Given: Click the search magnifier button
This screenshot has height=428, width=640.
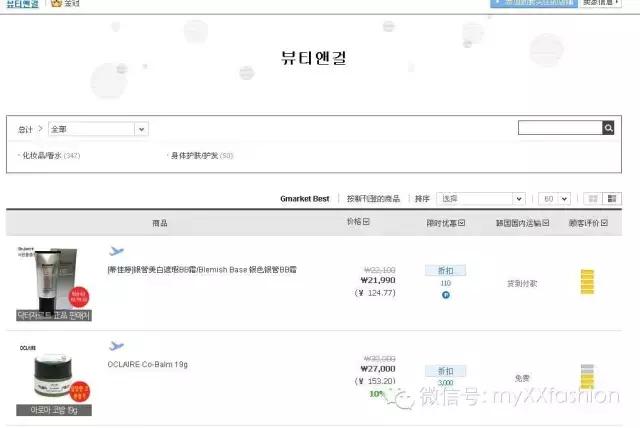Looking at the screenshot, I should tap(608, 128).
